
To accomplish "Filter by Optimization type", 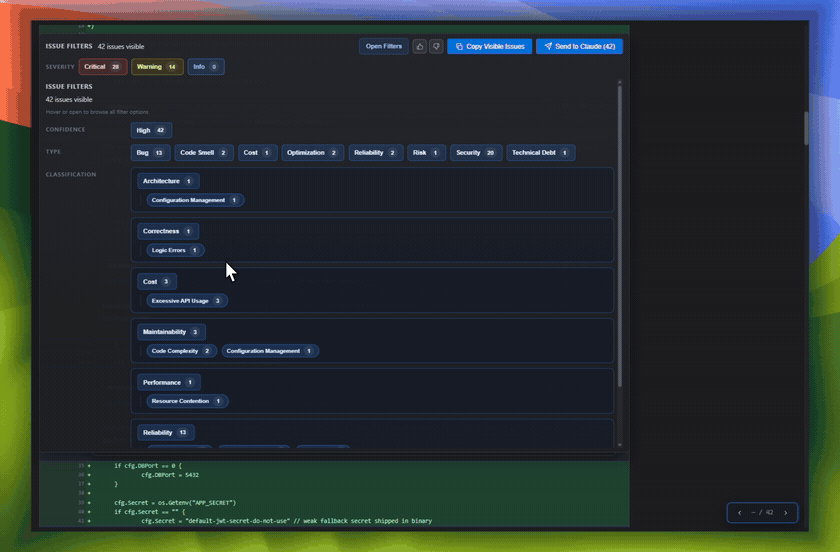I will (x=312, y=153).
